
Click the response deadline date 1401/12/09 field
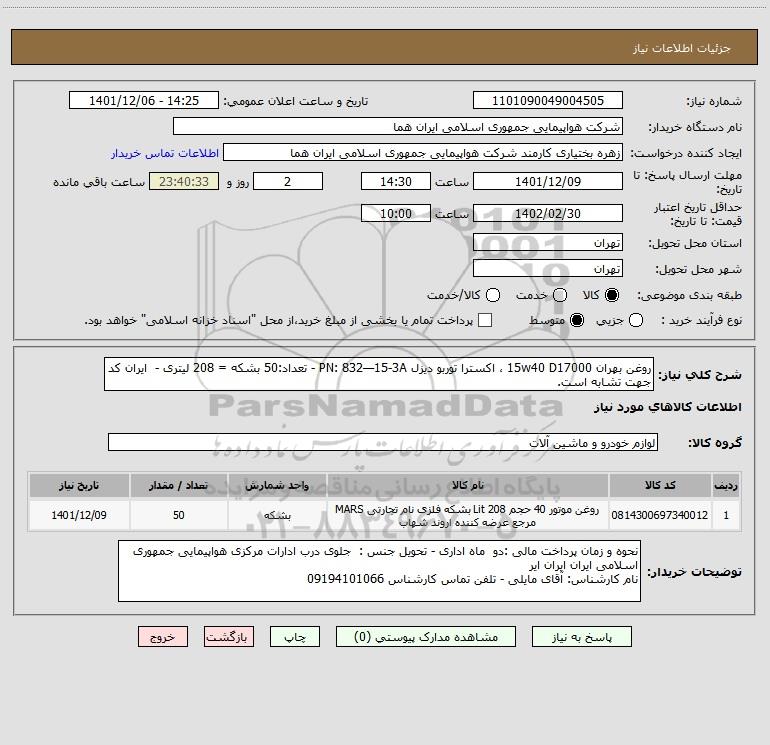click(548, 182)
